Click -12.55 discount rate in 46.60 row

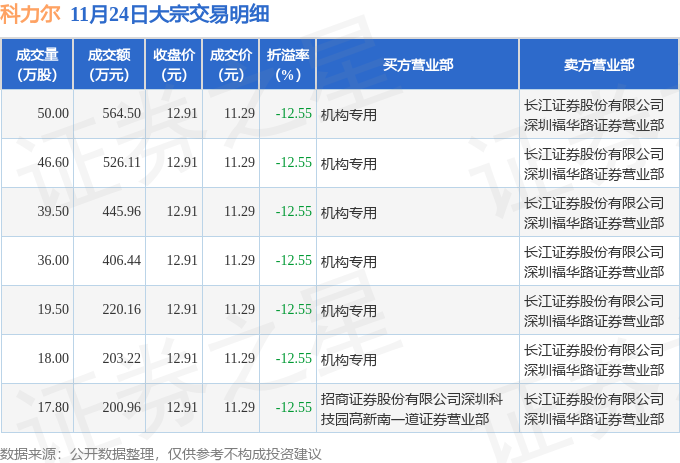pos(294,163)
